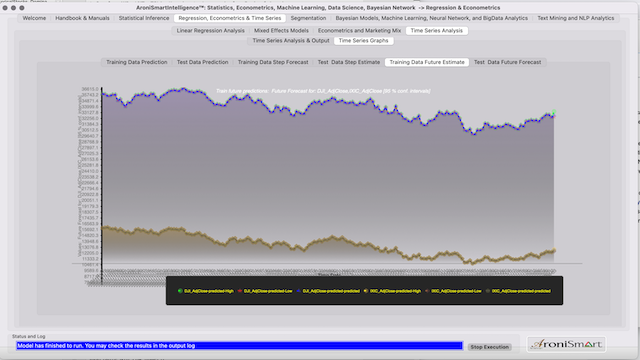Image resolution: width=640 pixels, height=360 pixels.
Task: Select the Test Data Prediction tab
Action: [202, 62]
